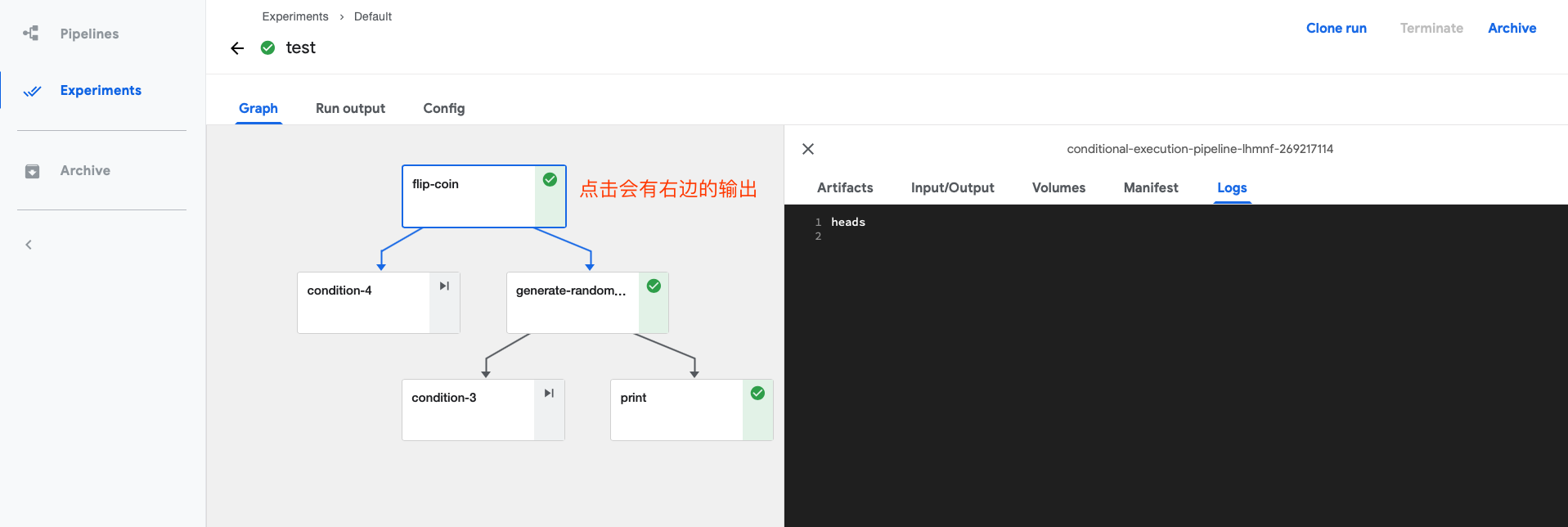Image resolution: width=1568 pixels, height=527 pixels.
Task: Close the node details side panel
Action: [808, 149]
